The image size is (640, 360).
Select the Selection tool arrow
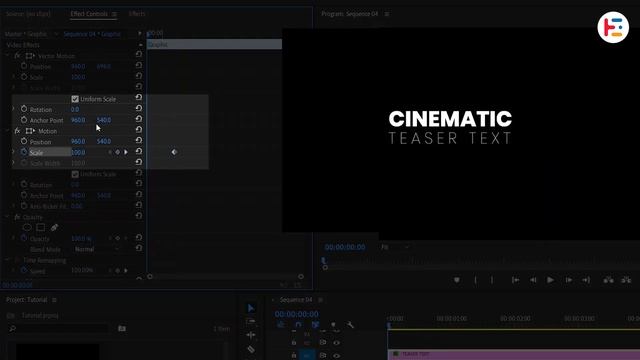[251, 308]
